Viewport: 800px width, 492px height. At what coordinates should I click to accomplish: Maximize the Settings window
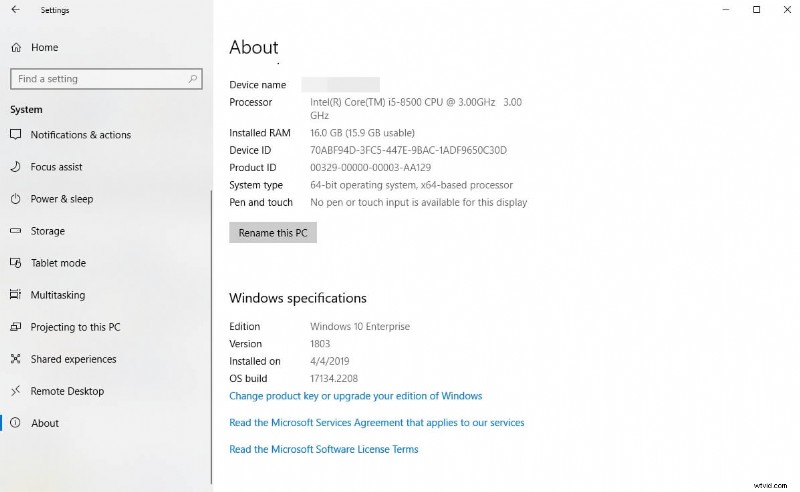756,10
